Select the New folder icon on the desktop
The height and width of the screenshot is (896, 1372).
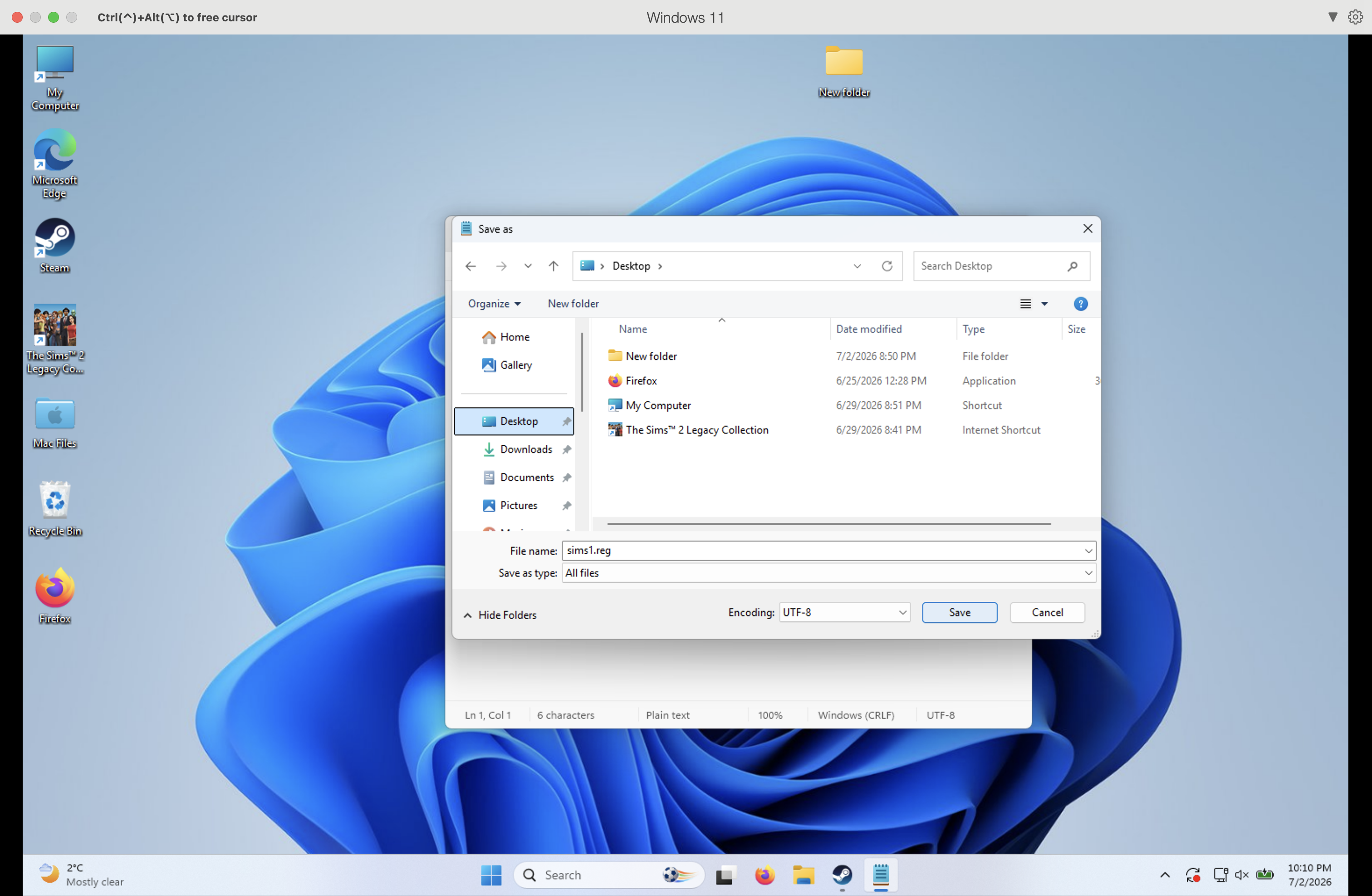coord(844,71)
